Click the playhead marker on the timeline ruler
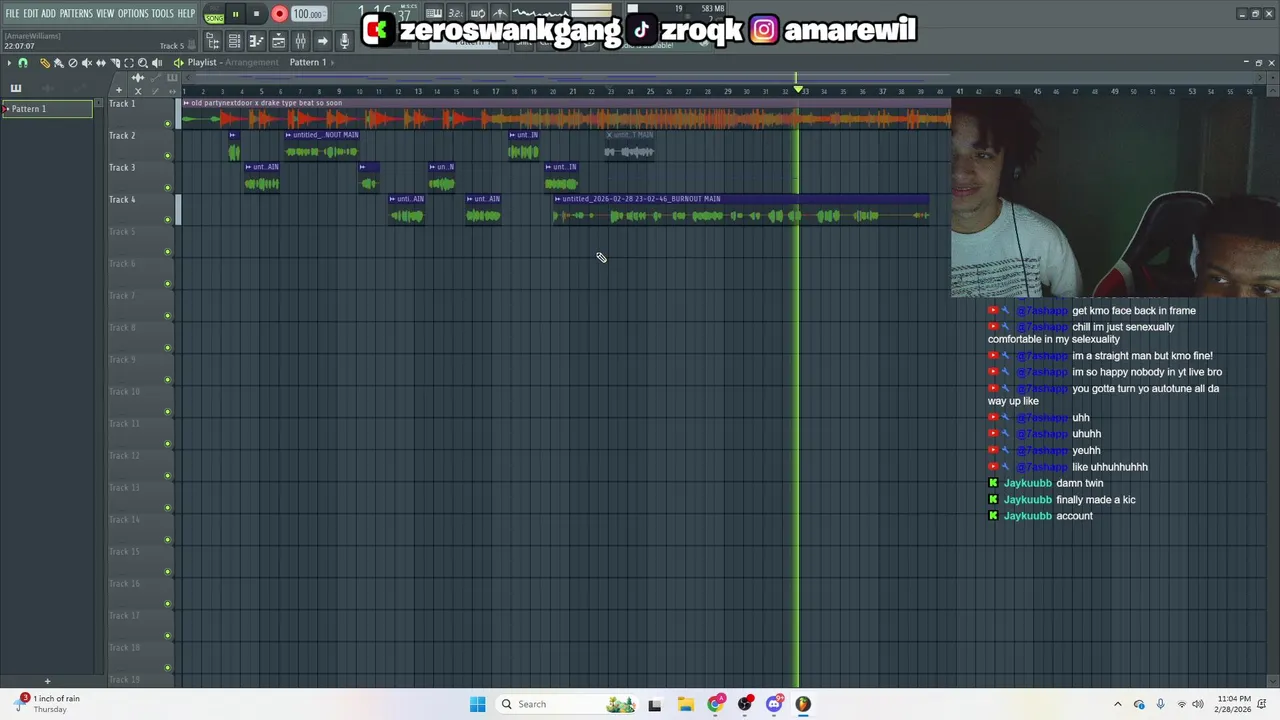 coord(798,90)
